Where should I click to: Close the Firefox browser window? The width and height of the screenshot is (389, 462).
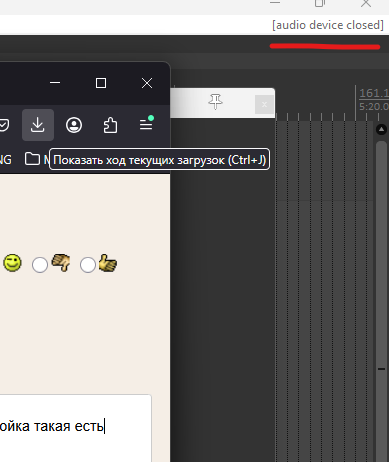click(x=147, y=83)
